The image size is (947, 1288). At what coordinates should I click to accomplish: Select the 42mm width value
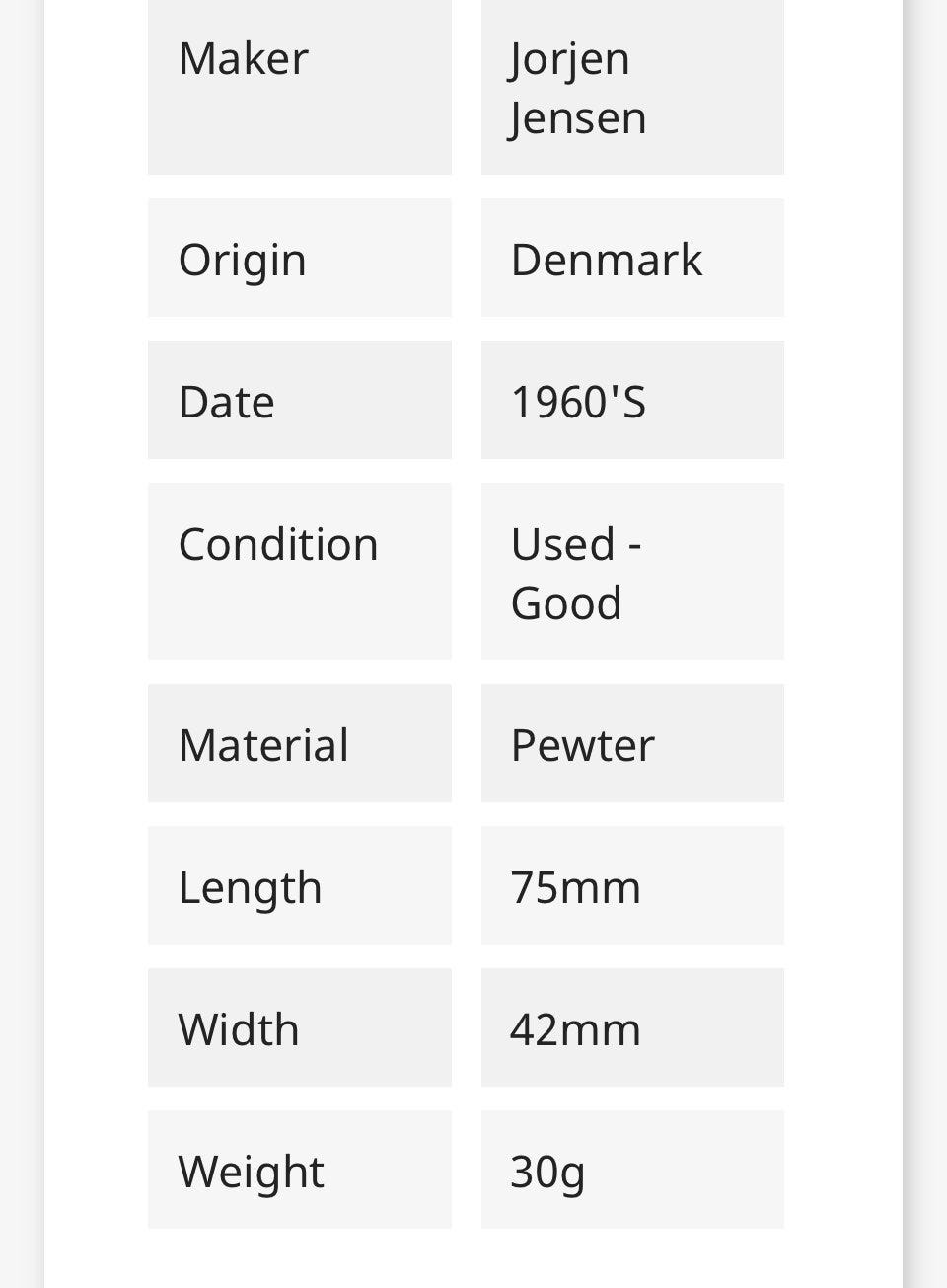[575, 1030]
